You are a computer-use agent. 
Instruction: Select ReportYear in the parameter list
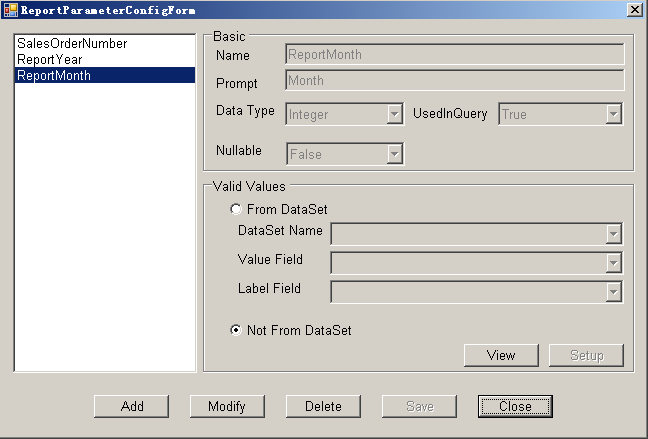point(49,60)
